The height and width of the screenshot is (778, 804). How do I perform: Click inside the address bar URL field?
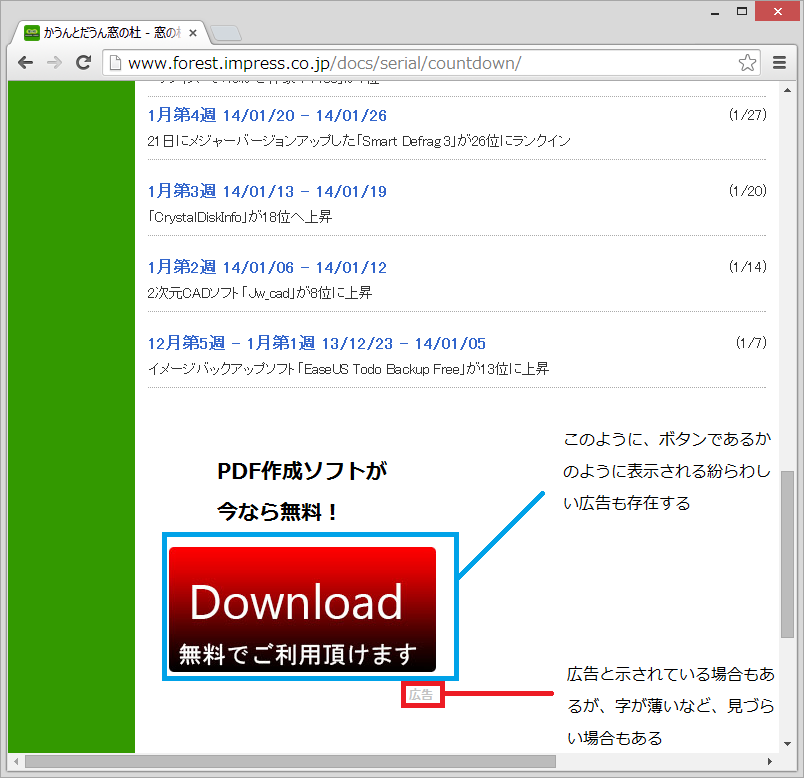(400, 62)
